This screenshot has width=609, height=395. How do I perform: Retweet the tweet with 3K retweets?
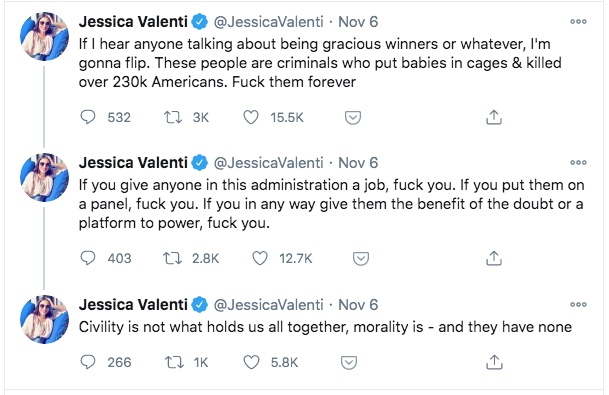173,117
